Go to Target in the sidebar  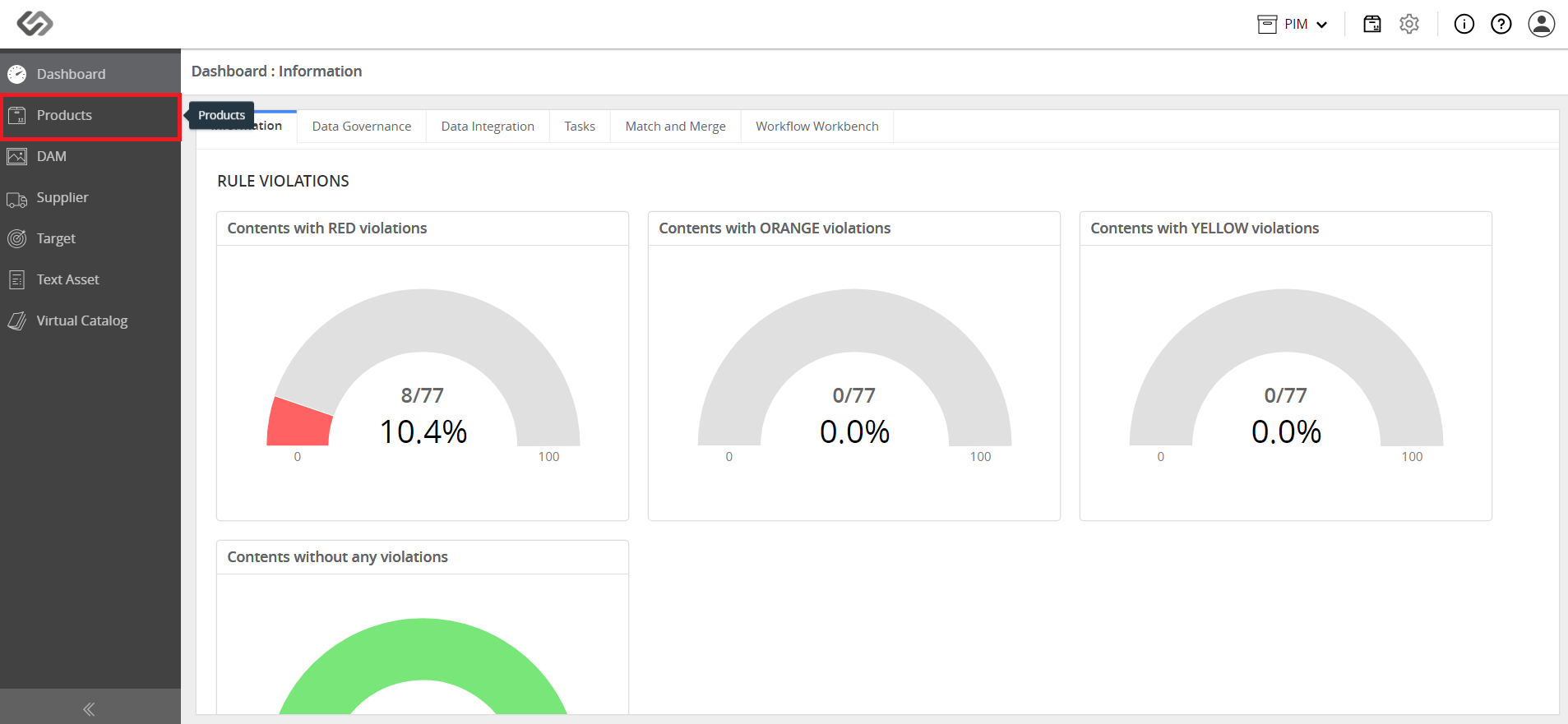point(90,238)
